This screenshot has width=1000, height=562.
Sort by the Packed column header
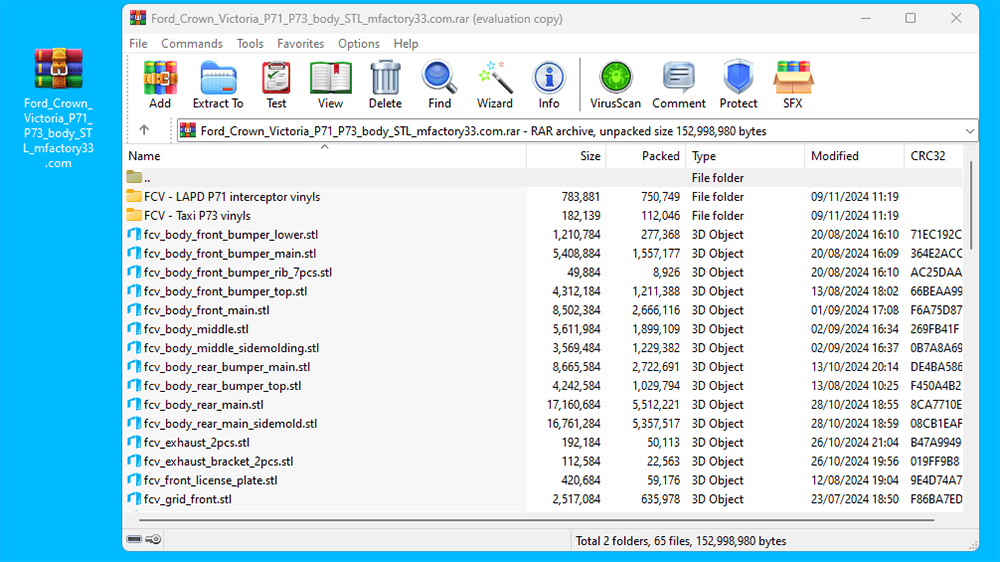coord(645,156)
